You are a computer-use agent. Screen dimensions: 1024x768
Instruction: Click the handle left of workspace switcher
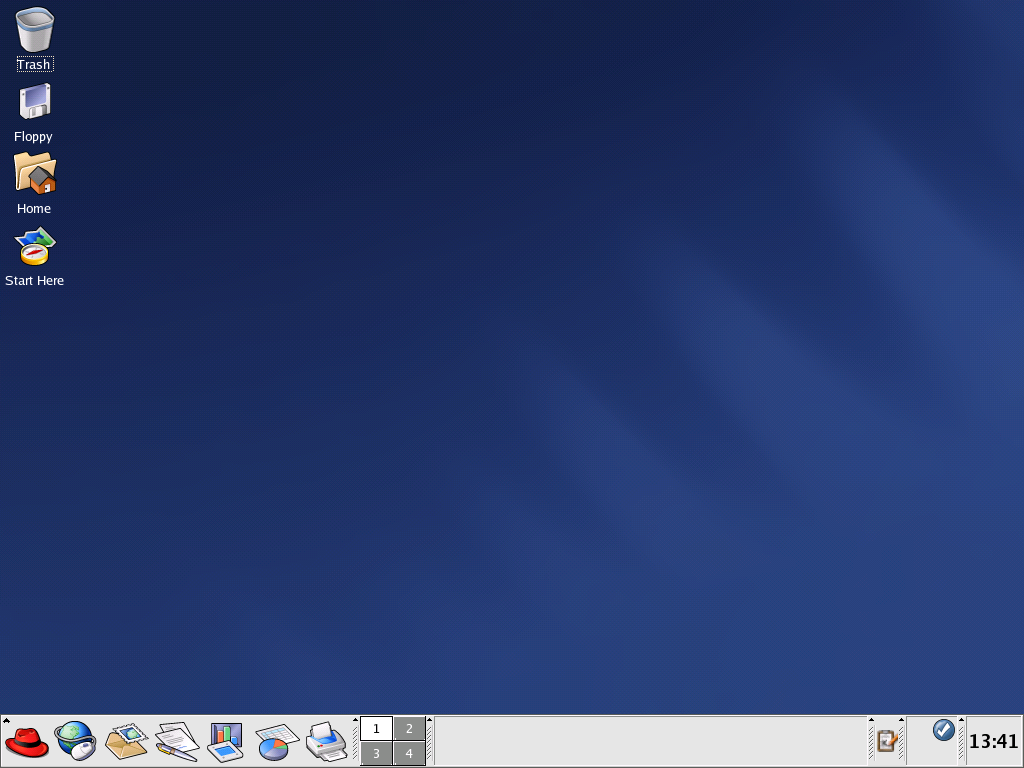tap(355, 745)
